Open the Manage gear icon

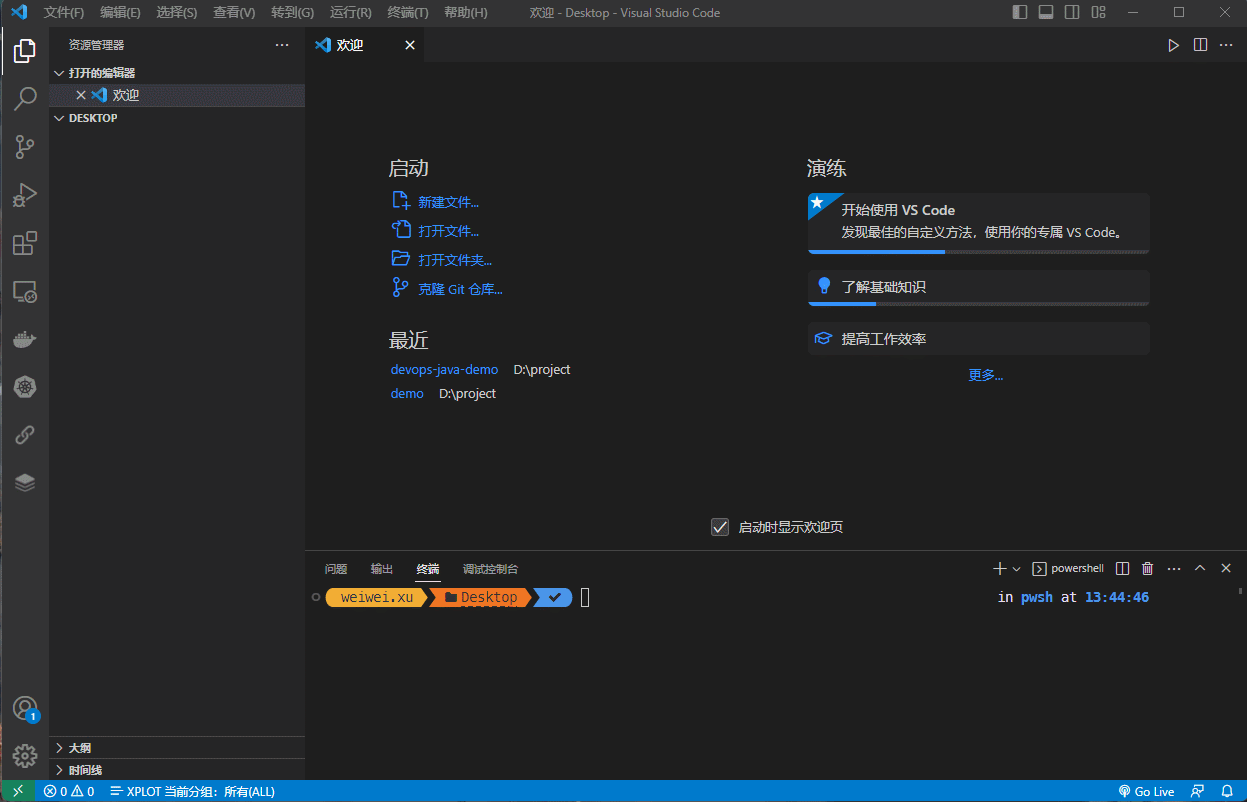(x=25, y=755)
